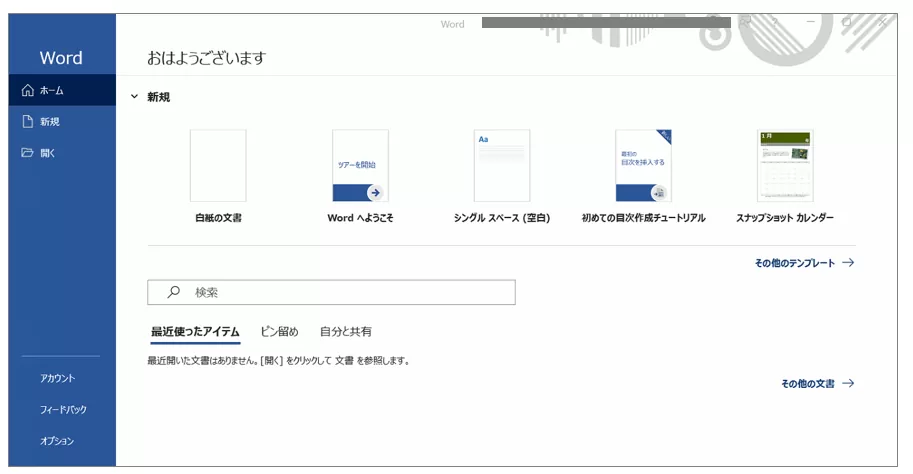Collapse the 新規 section chevron
Screen dimensions: 913x474
point(134,97)
